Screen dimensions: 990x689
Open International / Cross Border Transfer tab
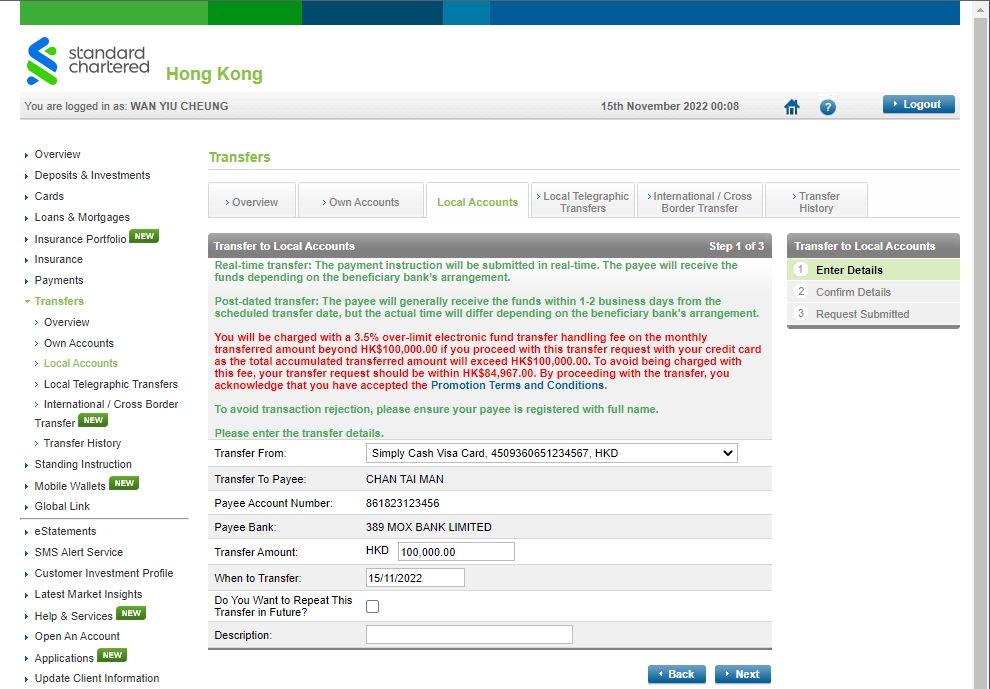[700, 202]
